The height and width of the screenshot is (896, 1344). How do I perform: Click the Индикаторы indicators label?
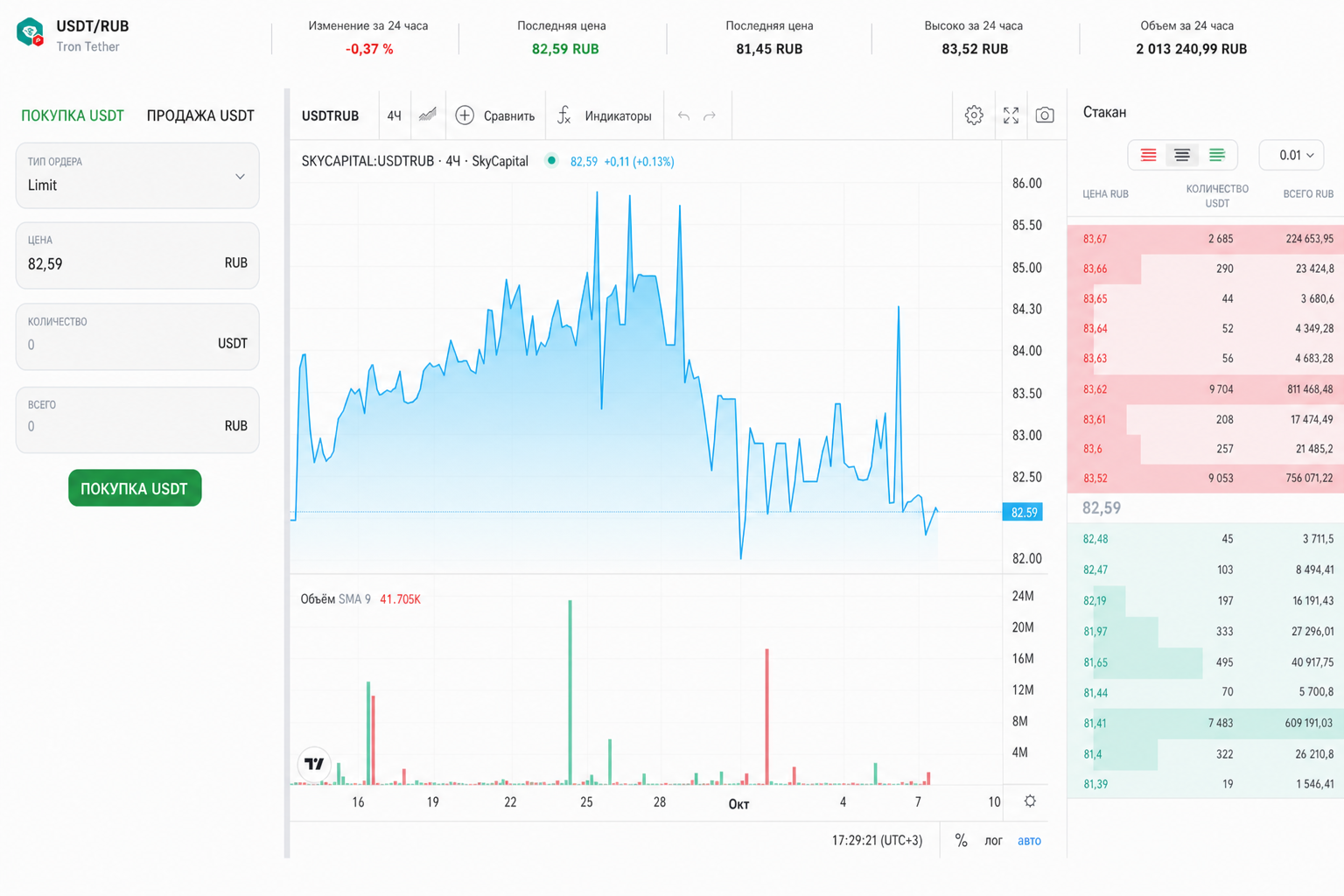(x=618, y=115)
